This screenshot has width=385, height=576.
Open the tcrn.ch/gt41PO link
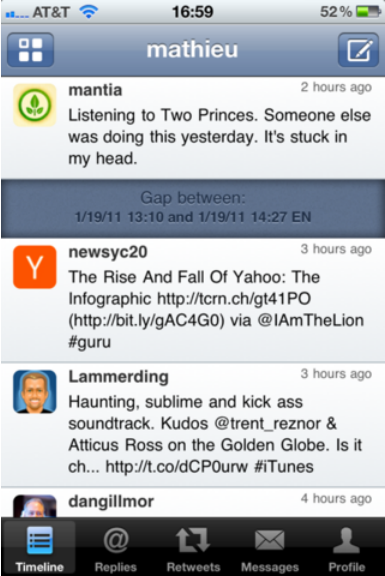[x=234, y=299]
